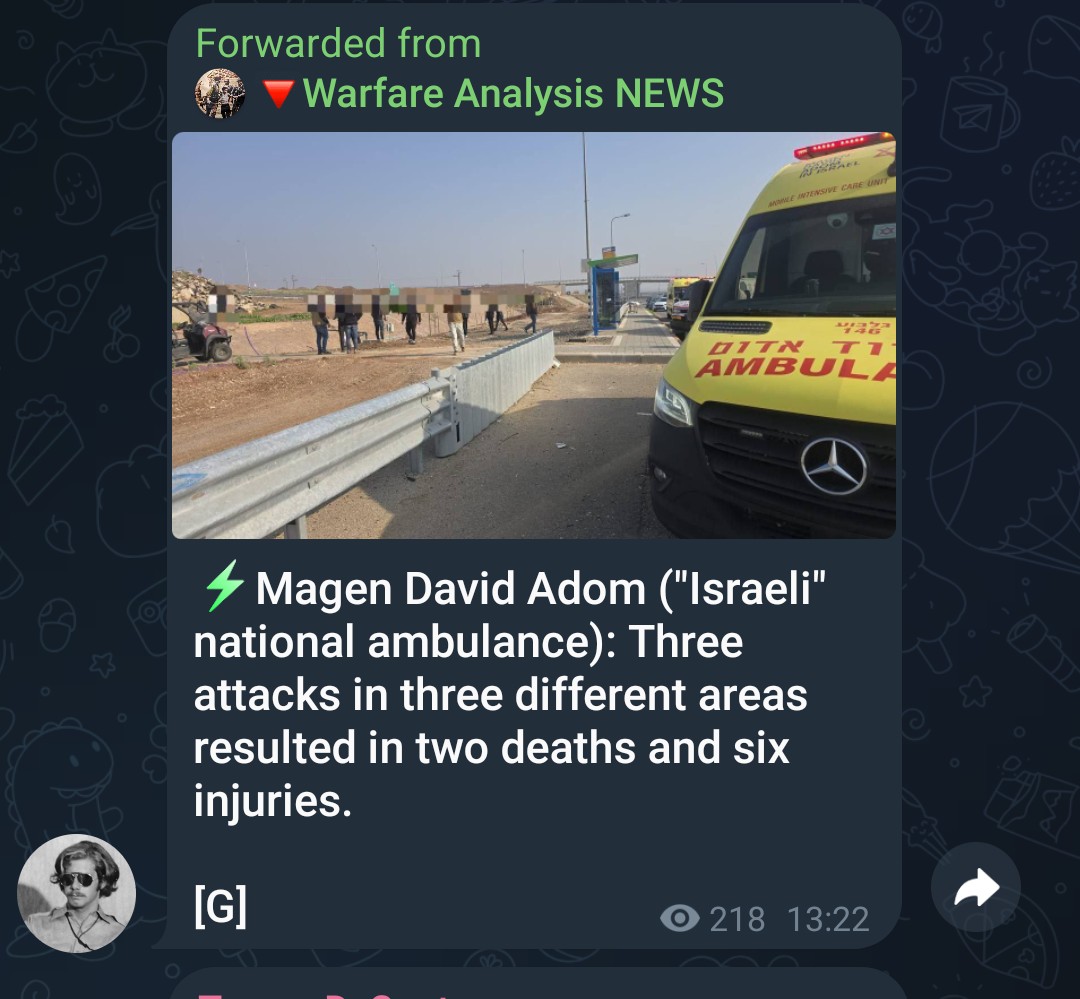Tap the small Warfare Analysis NEWS channel avatar

[220, 93]
